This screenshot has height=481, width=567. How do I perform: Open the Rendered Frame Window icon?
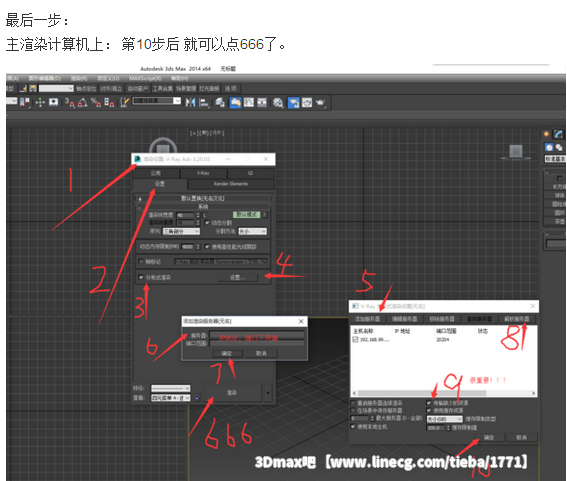coord(307,103)
